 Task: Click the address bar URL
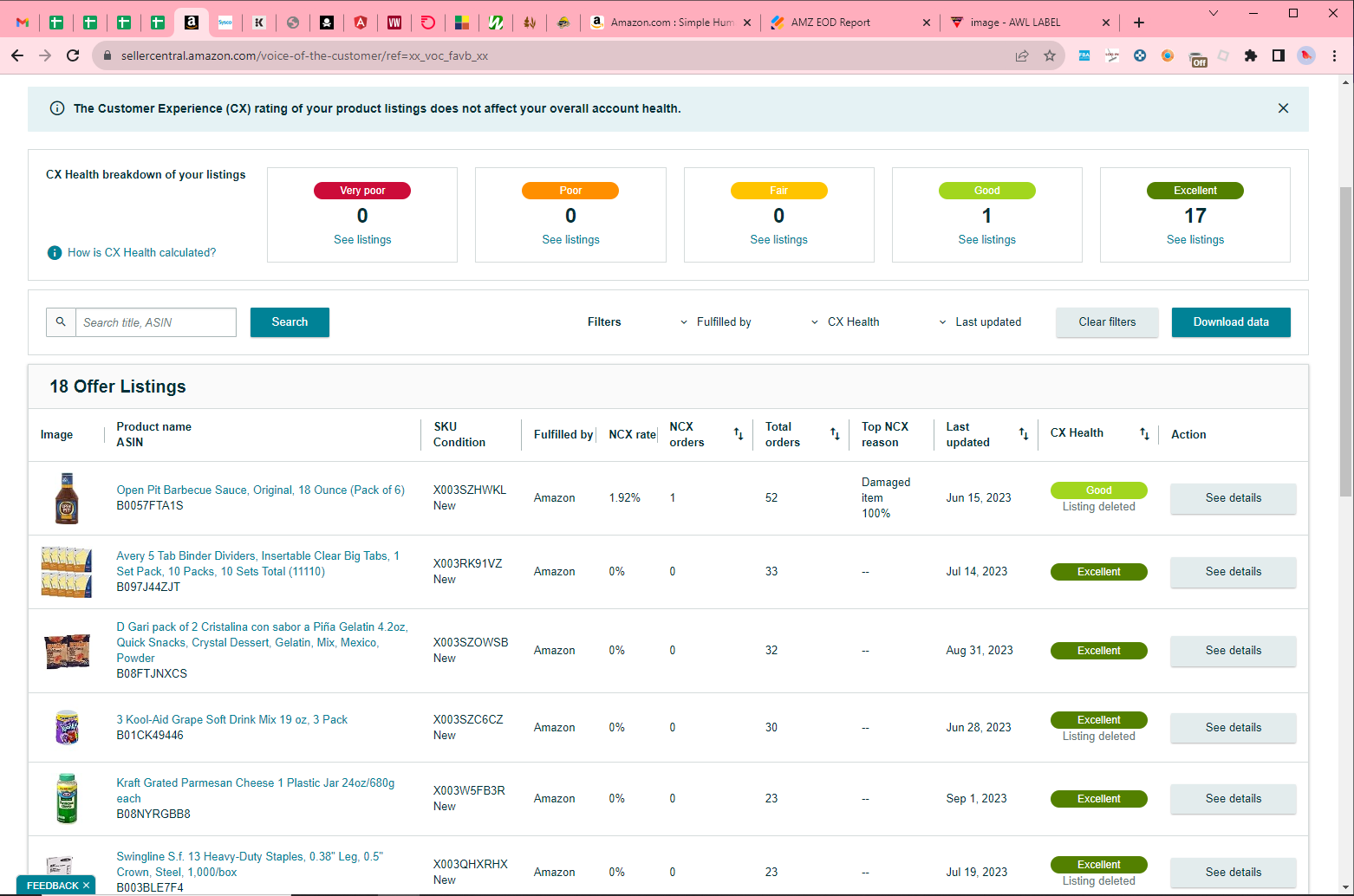[304, 55]
